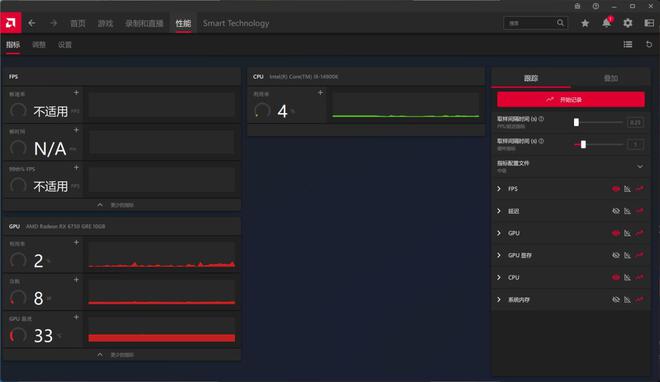This screenshot has width=660, height=382.
Task: Toggle GPU 显存 visibility eye icon
Action: point(616,255)
